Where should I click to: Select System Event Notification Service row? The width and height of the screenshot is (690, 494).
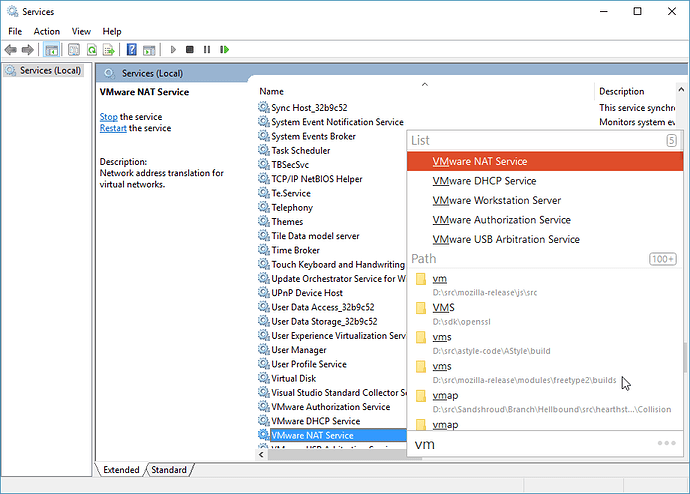pos(332,122)
